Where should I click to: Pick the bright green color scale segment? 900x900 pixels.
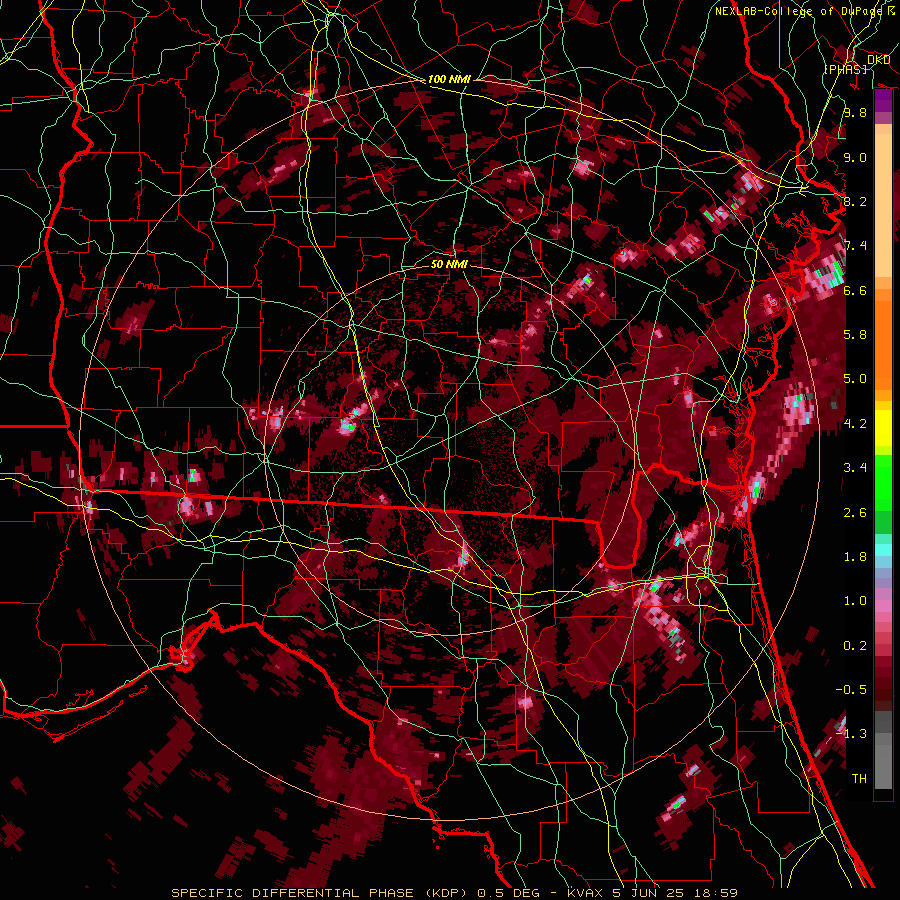point(883,481)
